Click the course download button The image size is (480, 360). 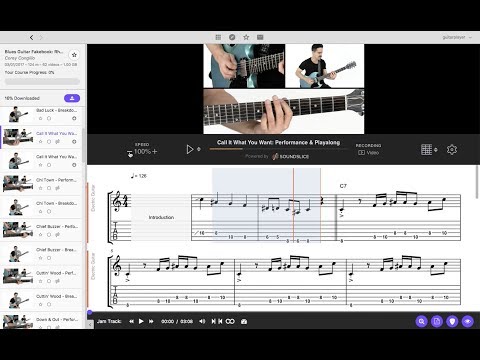pyautogui.click(x=72, y=98)
